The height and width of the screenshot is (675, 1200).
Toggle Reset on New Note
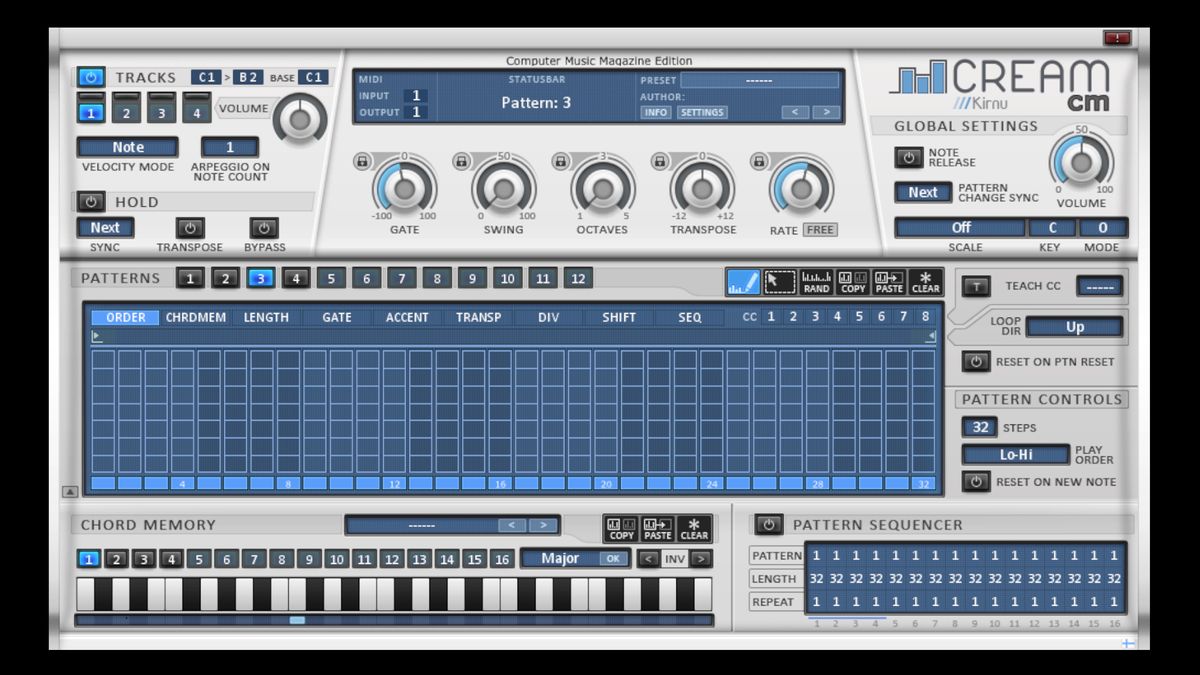(976, 481)
